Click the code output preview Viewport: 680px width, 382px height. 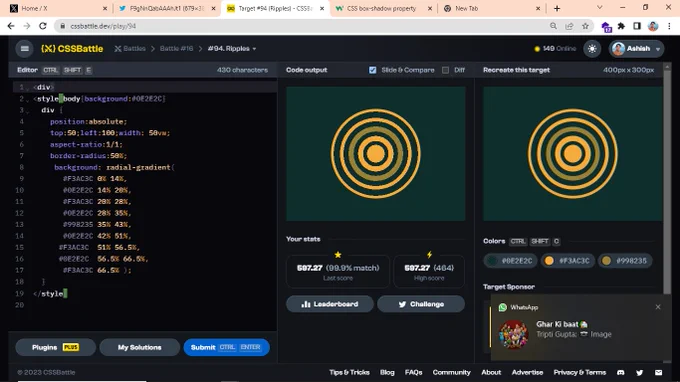click(x=376, y=153)
